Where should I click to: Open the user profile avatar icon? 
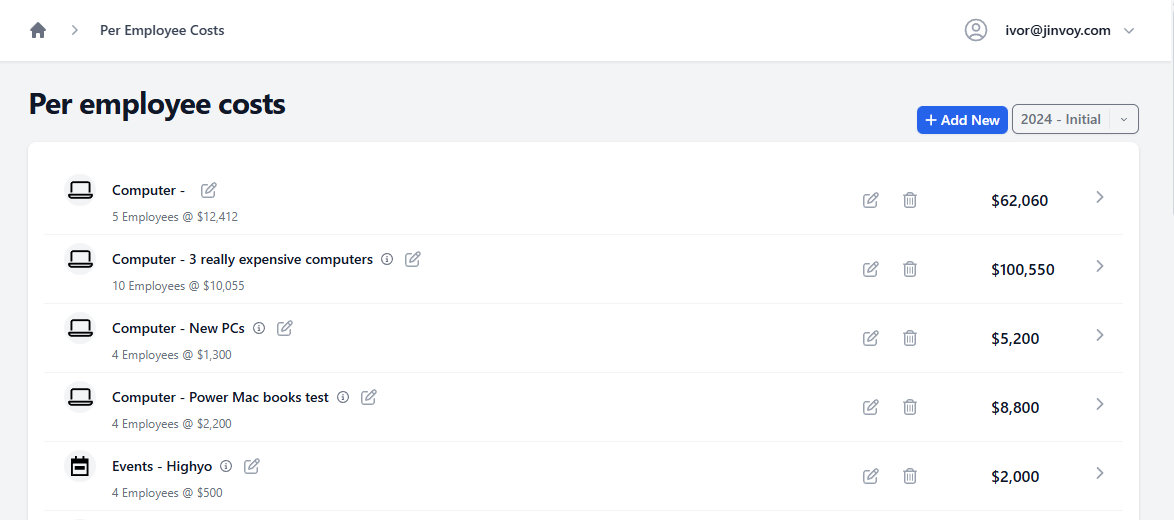pyautogui.click(x=976, y=31)
